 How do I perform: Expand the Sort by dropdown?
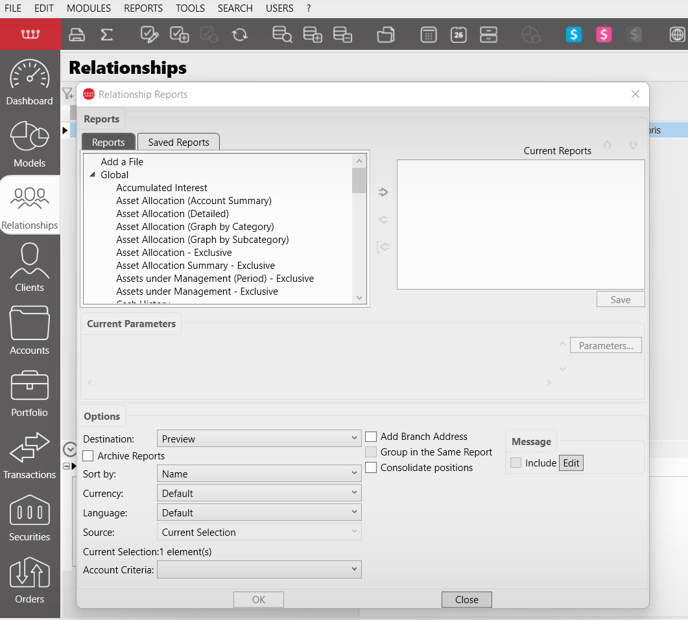coord(259,474)
